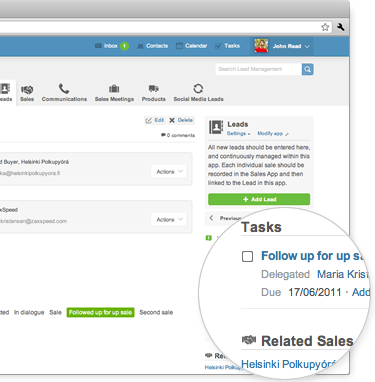Open Actions dropdown for Helsinki Polkupyörä
Viewport: 375px width, 382px height.
coord(169,172)
